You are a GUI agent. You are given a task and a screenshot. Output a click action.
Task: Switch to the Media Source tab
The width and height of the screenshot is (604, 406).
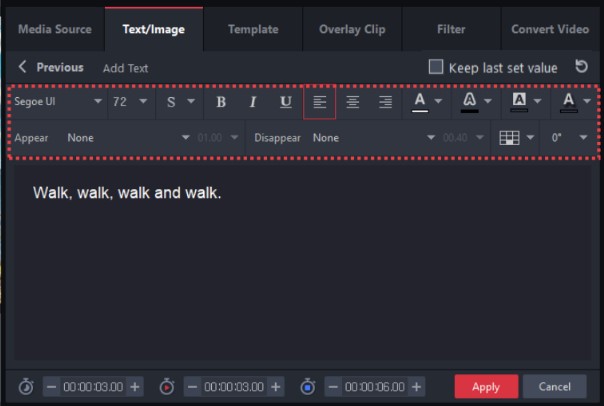(54, 29)
